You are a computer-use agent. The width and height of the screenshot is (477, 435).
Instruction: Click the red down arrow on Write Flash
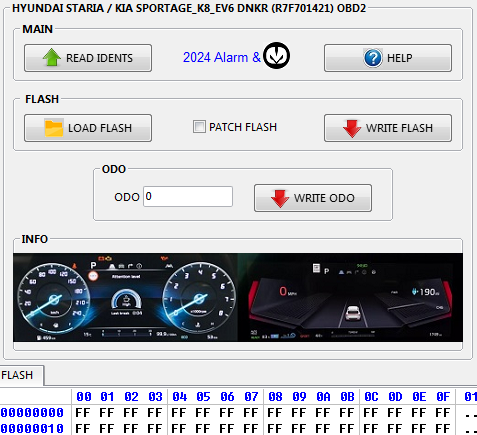coord(352,128)
